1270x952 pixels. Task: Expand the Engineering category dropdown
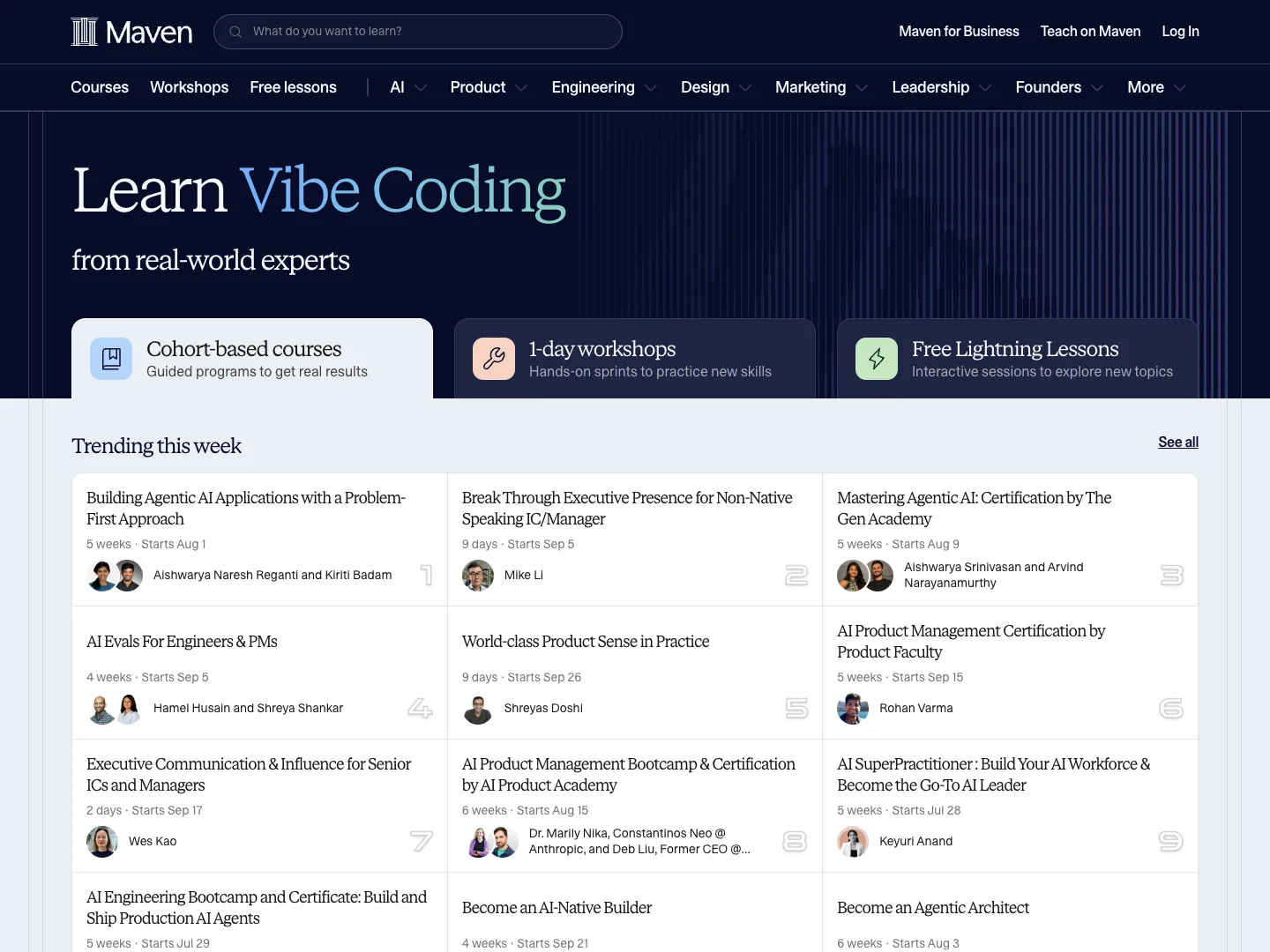click(604, 87)
